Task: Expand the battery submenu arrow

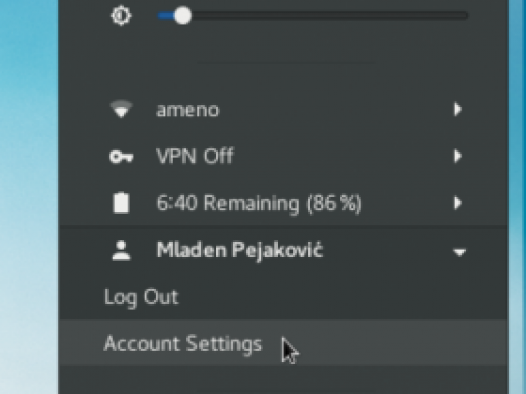Action: click(458, 203)
